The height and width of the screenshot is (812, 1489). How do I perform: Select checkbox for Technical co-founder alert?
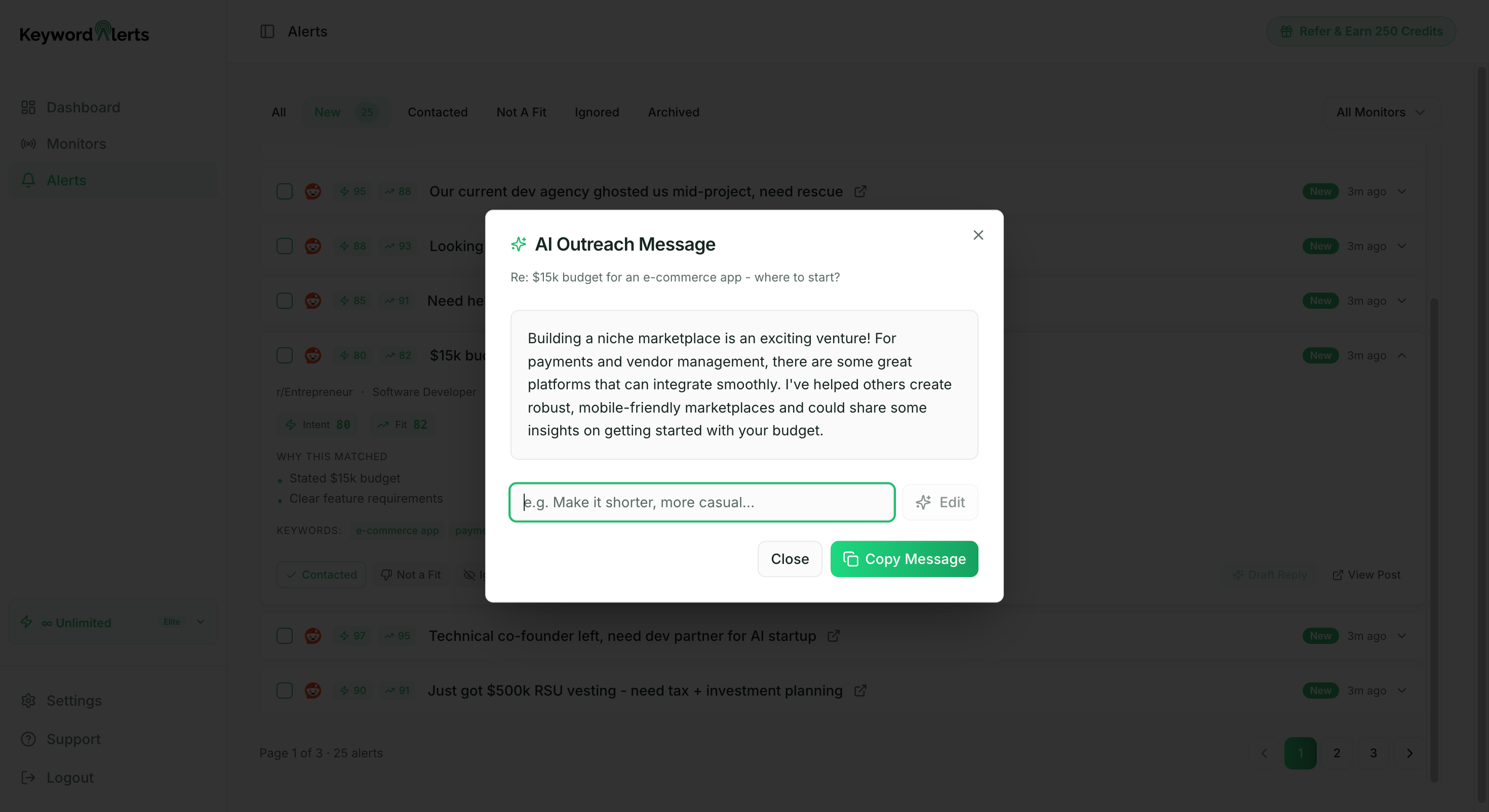click(285, 636)
